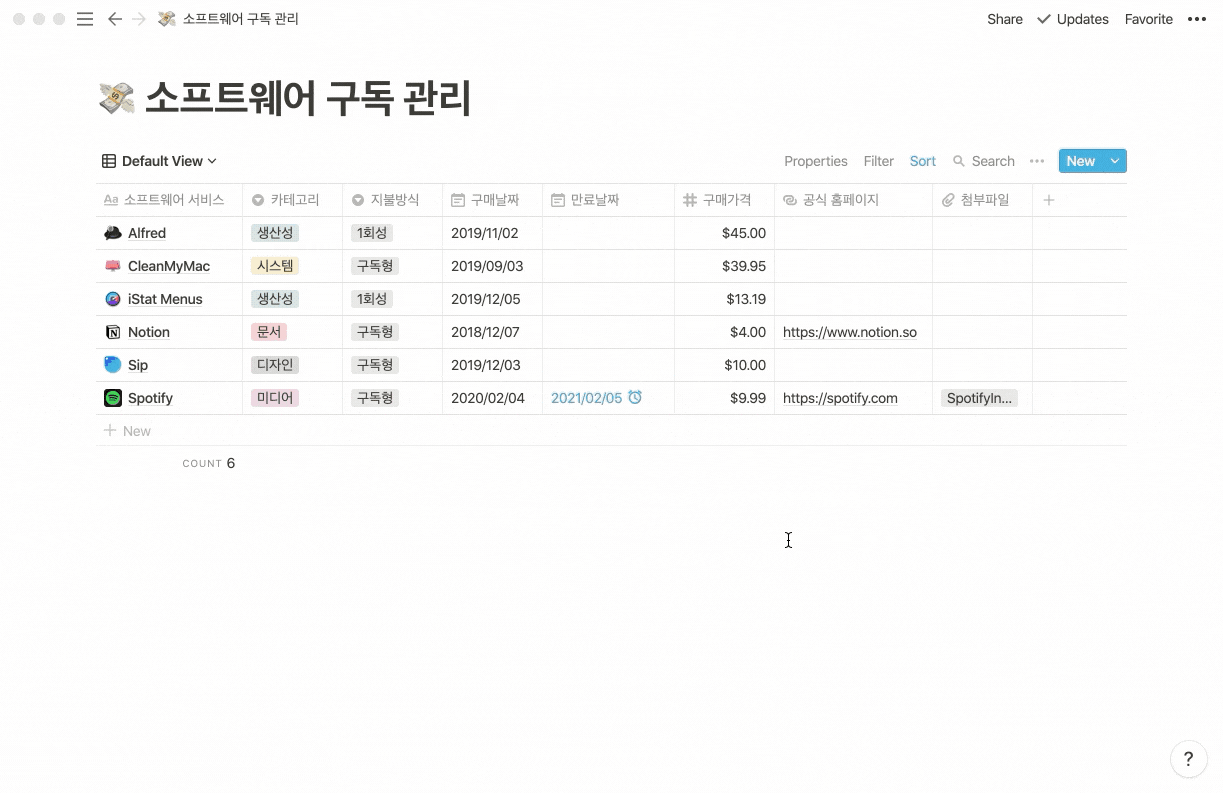
Task: Click the large page title heading
Action: point(308,98)
